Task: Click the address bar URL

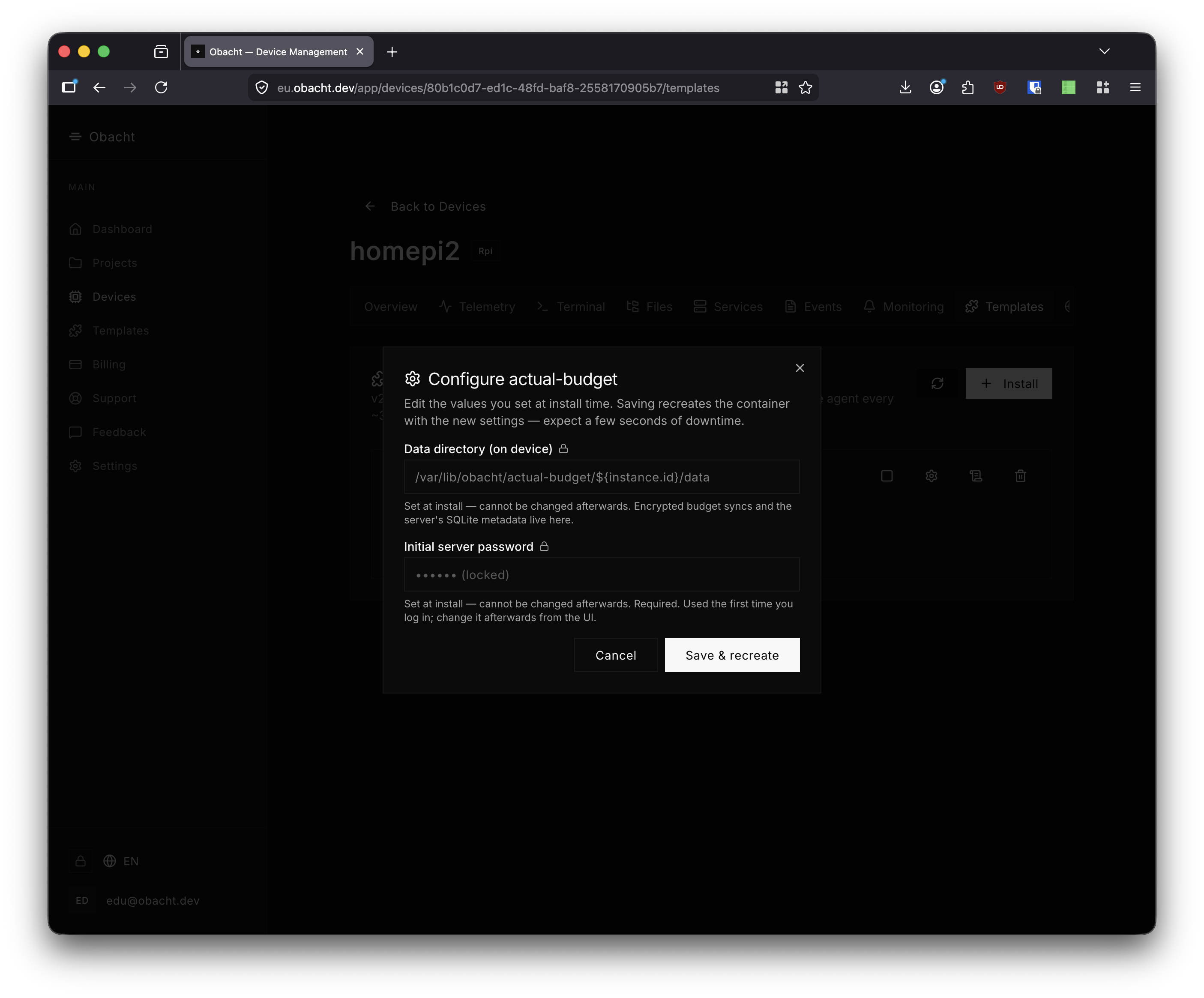Action: [497, 88]
